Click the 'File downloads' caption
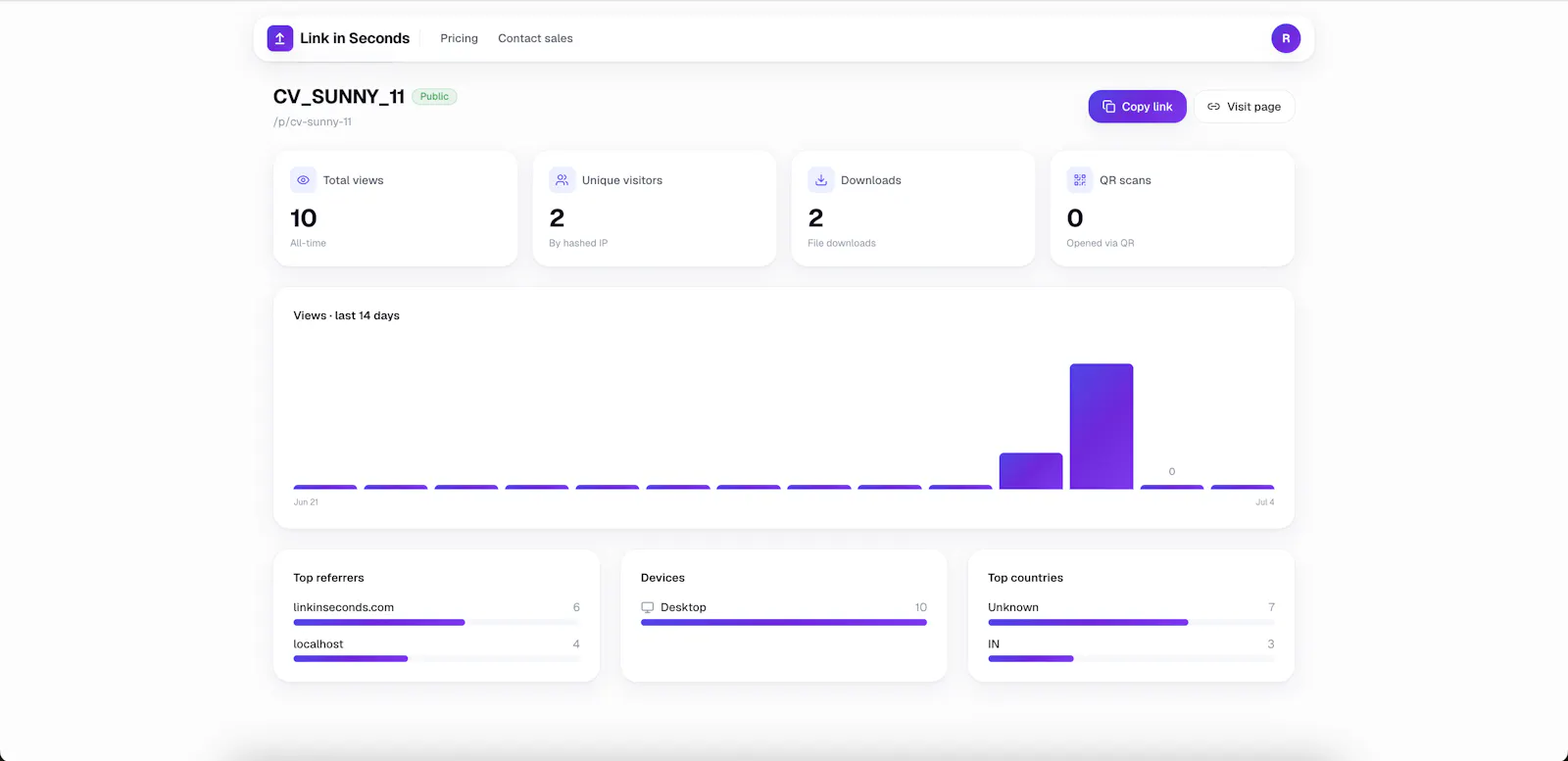Screen dimensions: 1568x761 pos(842,243)
